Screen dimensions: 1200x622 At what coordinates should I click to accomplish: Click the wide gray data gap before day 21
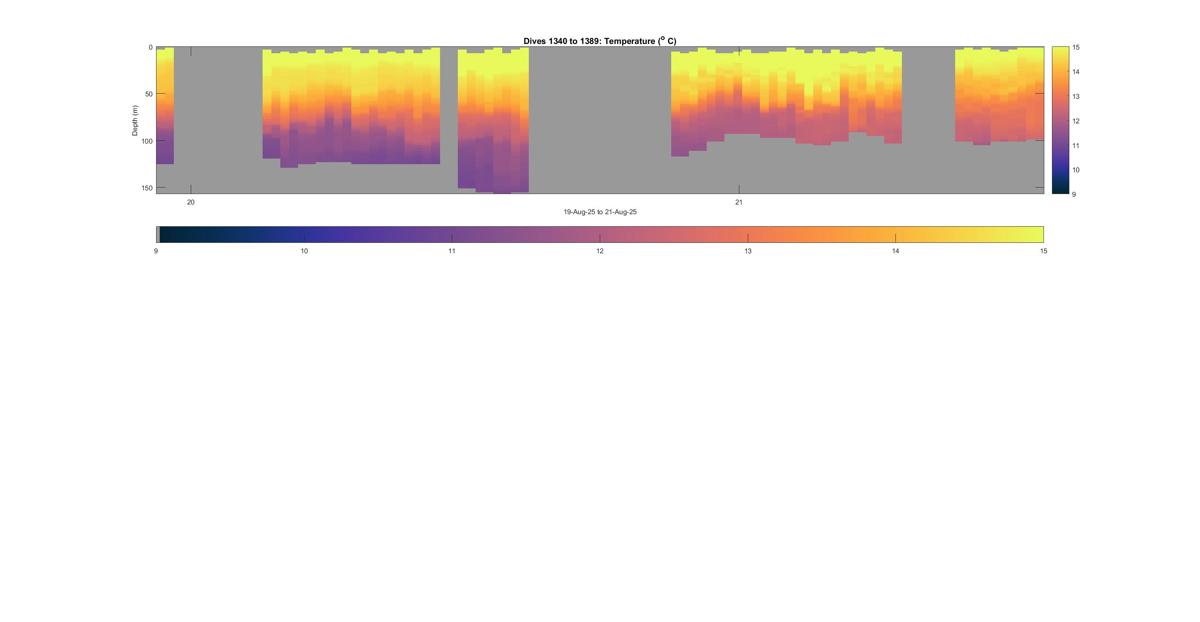(600, 120)
